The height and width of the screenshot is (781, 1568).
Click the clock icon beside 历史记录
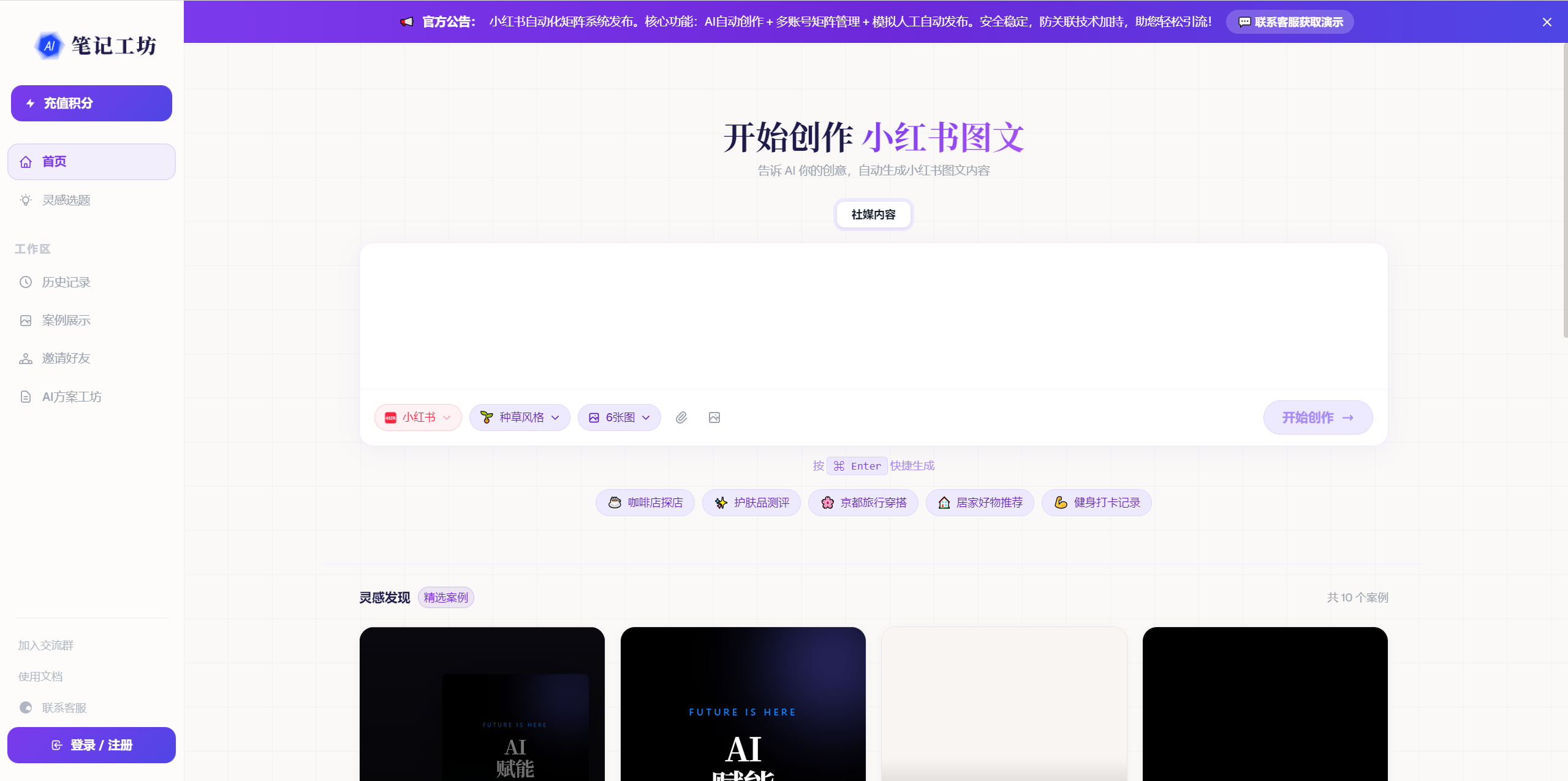(26, 282)
